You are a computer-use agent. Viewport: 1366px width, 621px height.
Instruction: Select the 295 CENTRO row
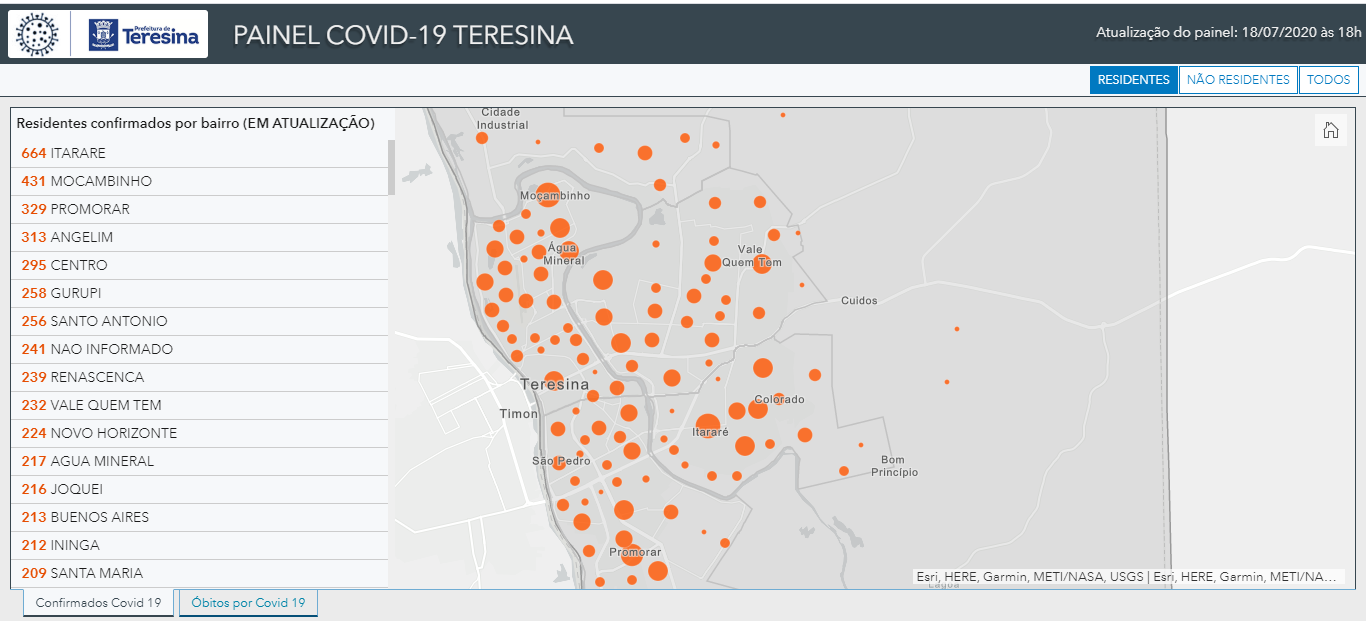tap(200, 265)
